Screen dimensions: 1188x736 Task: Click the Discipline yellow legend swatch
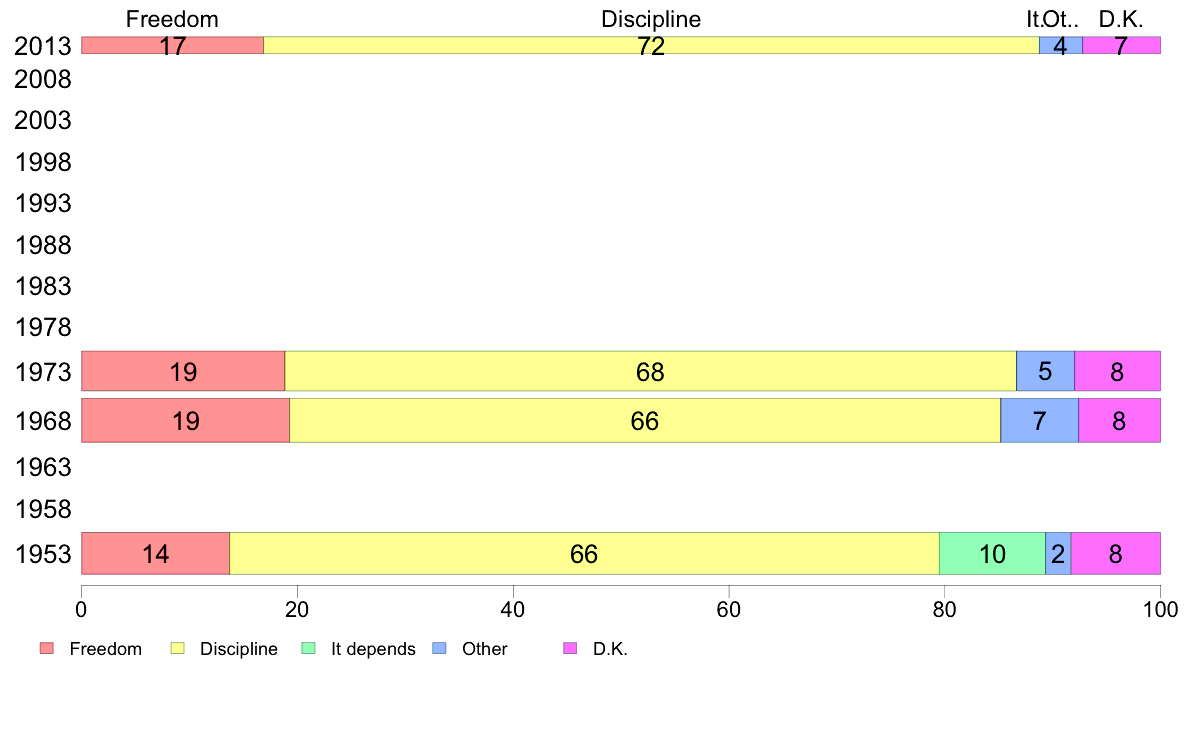click(x=177, y=649)
